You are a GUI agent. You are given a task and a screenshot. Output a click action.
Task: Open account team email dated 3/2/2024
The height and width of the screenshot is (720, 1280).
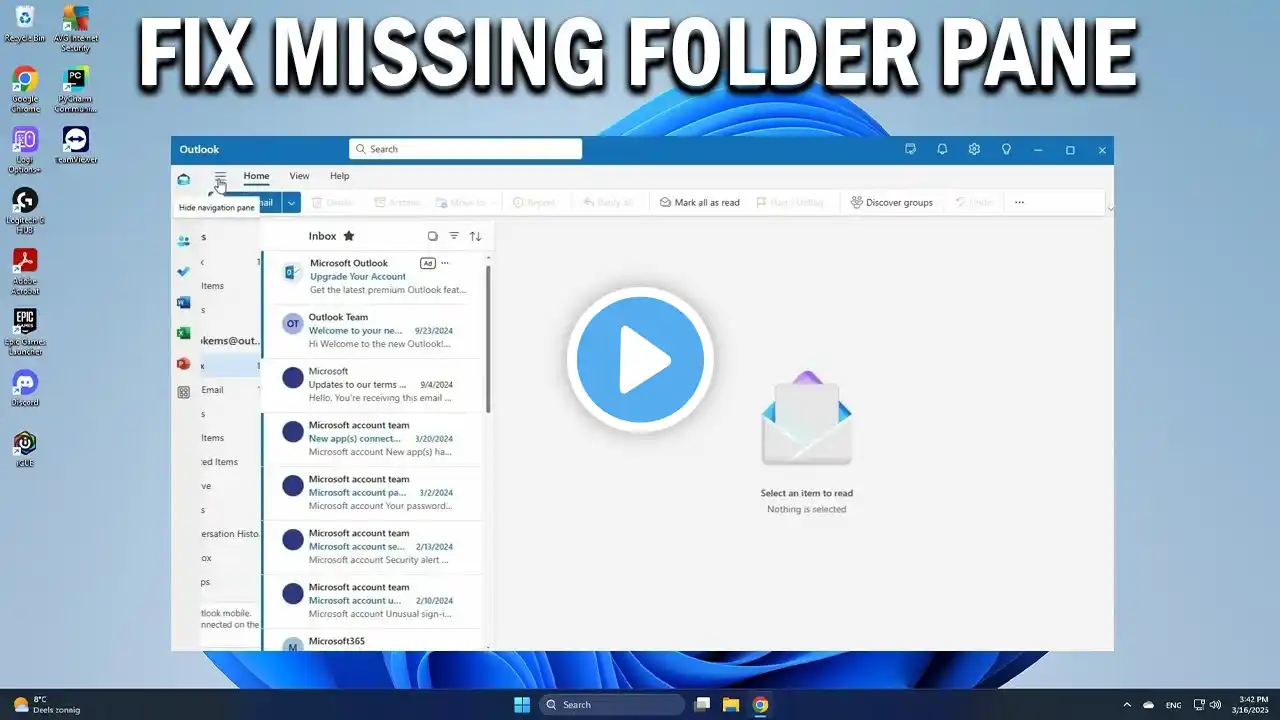[x=372, y=493]
